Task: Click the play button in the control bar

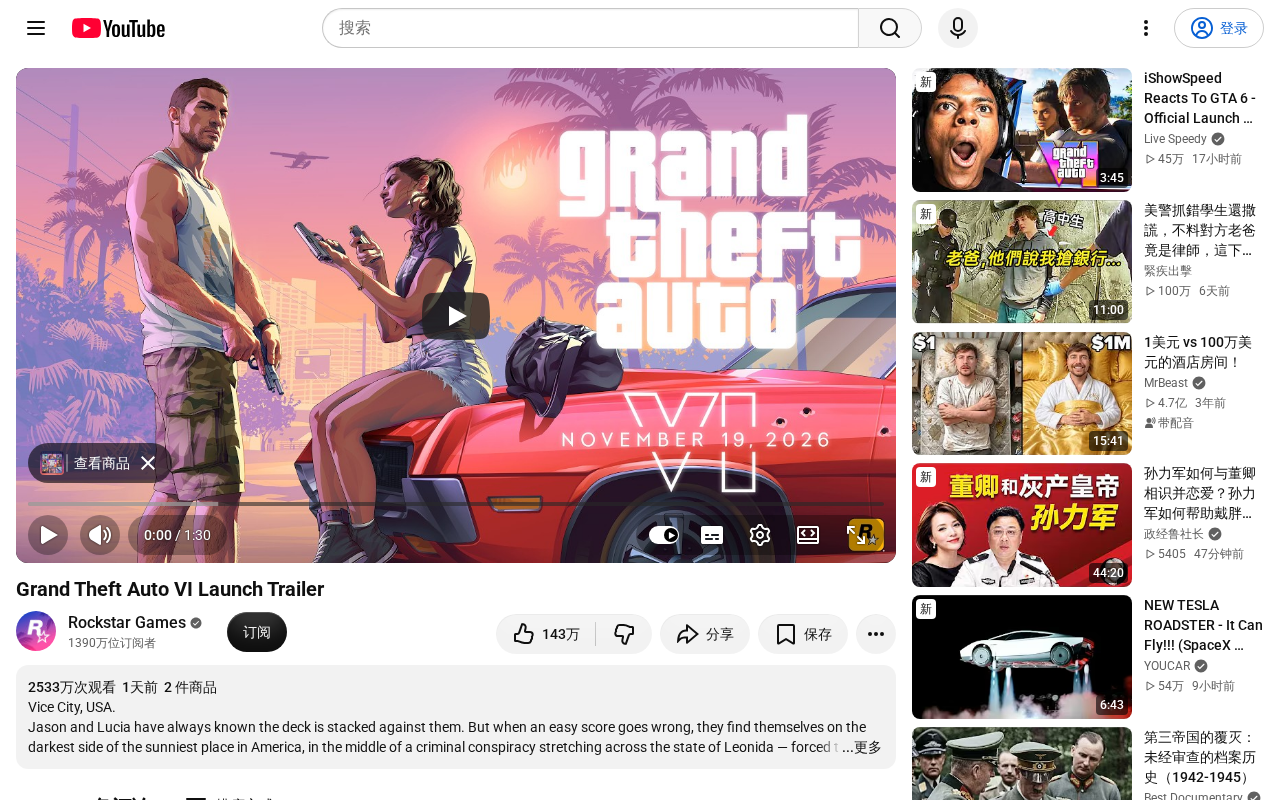Action: (x=48, y=535)
